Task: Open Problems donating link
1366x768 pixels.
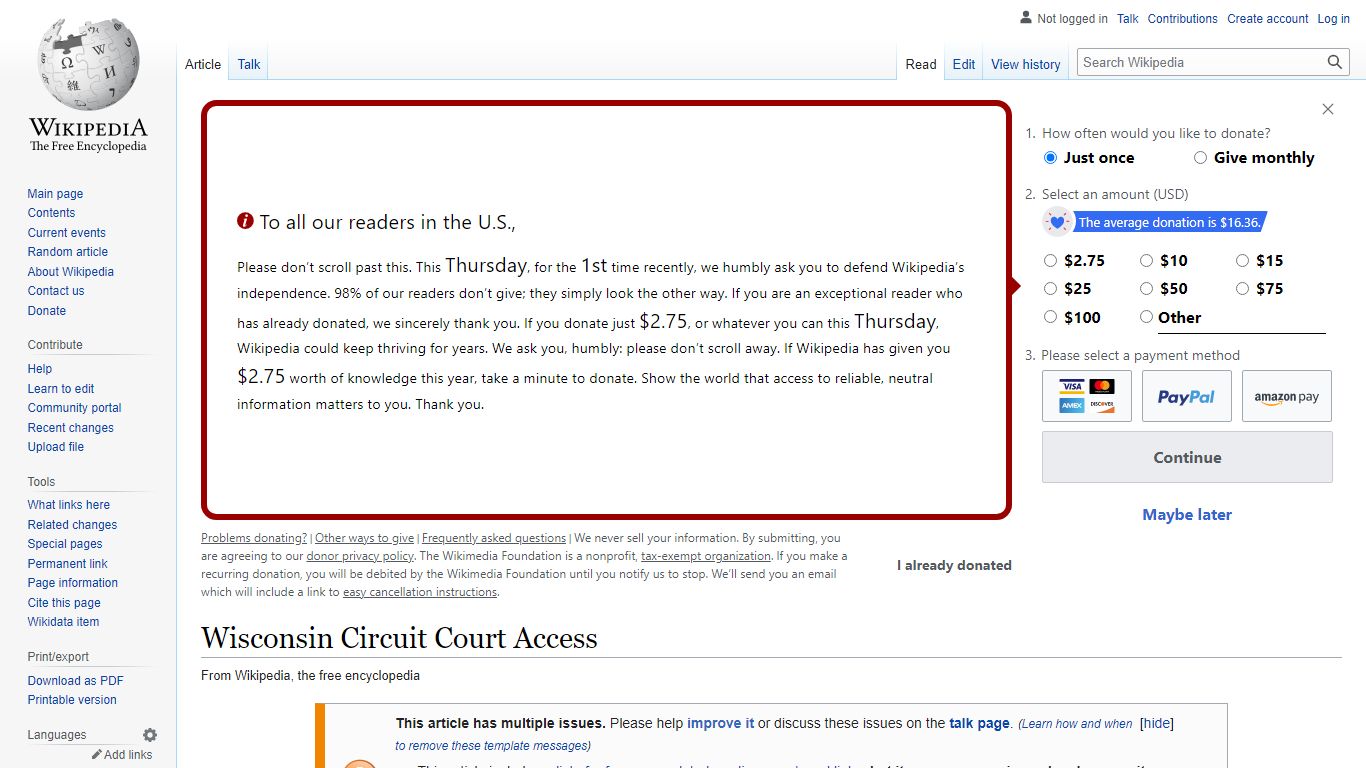Action: pyautogui.click(x=254, y=538)
